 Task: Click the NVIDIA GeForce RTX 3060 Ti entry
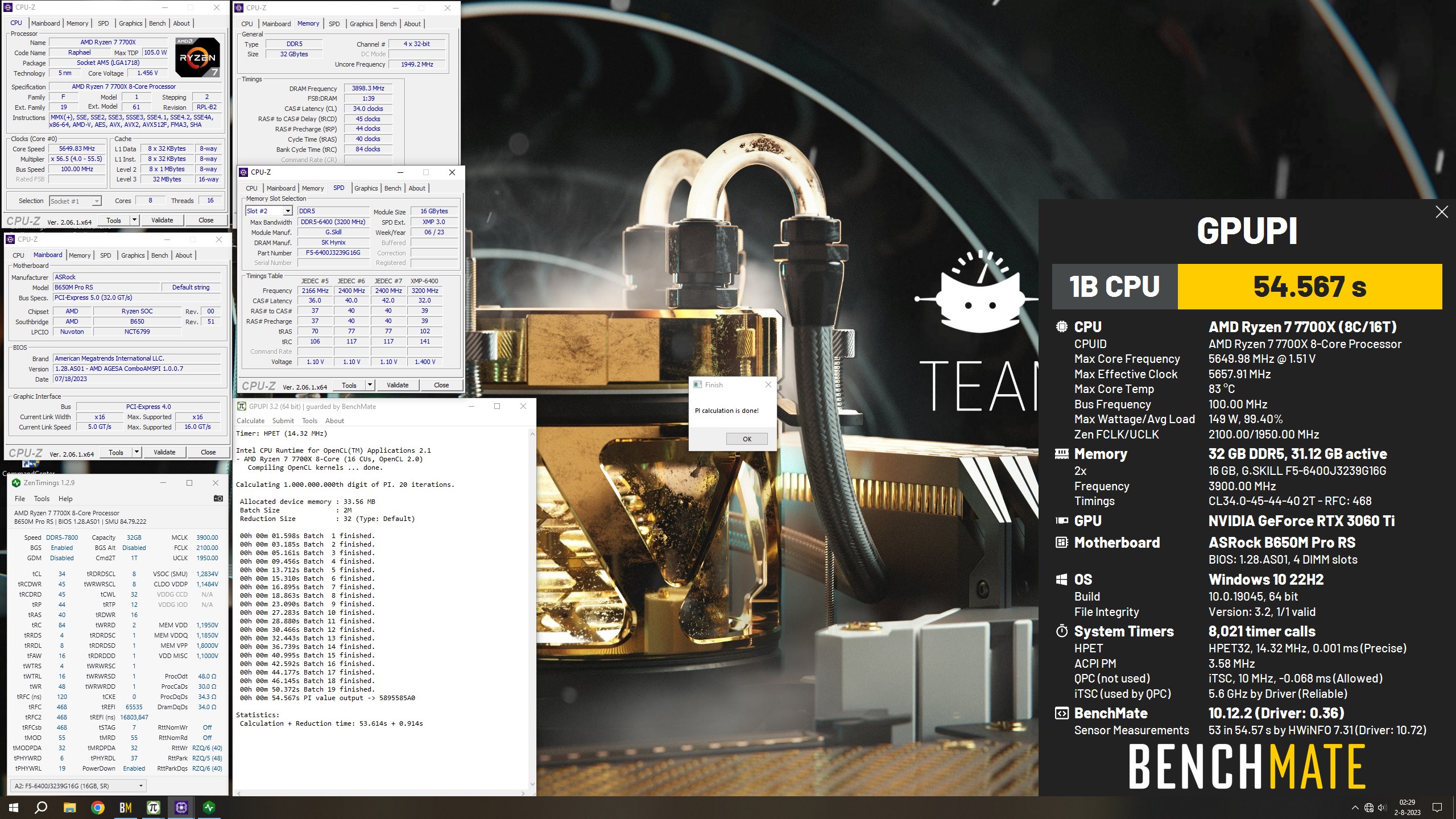1301,521
